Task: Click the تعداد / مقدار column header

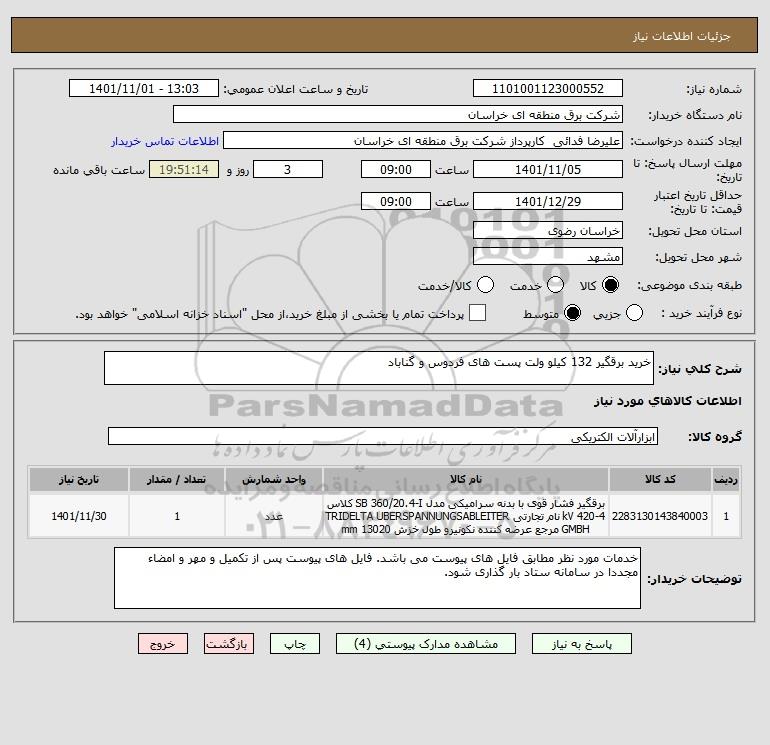Action: click(177, 479)
